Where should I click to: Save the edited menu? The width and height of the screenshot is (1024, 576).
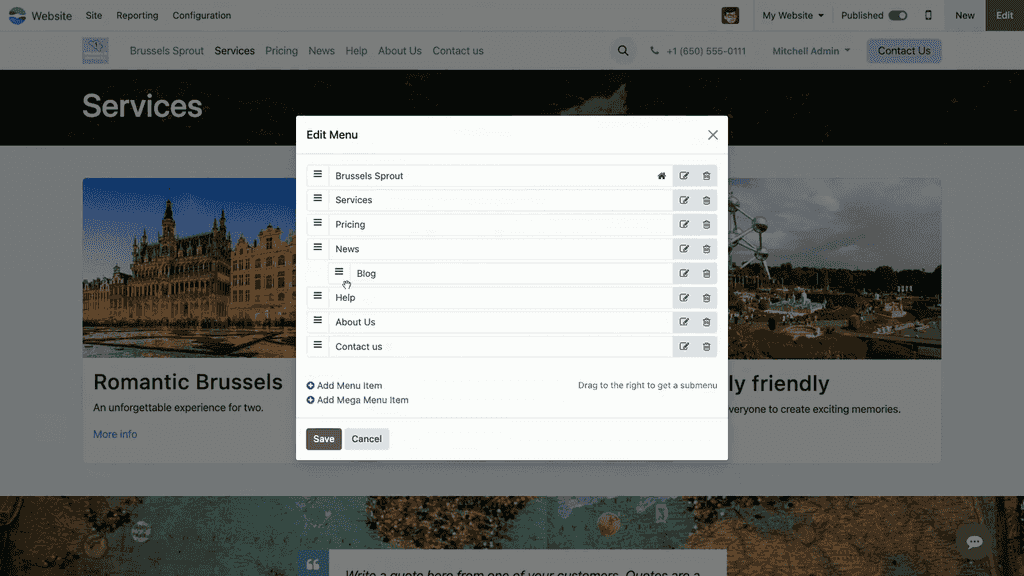coord(323,439)
